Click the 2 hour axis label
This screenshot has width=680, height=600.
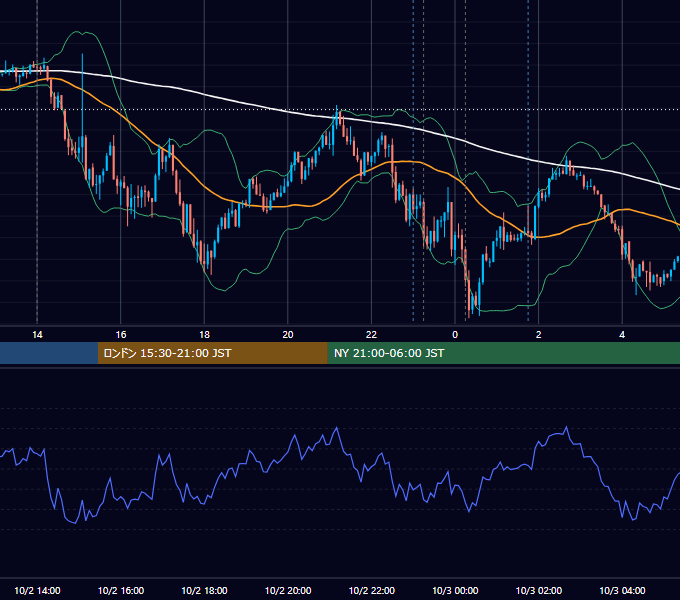click(539, 335)
